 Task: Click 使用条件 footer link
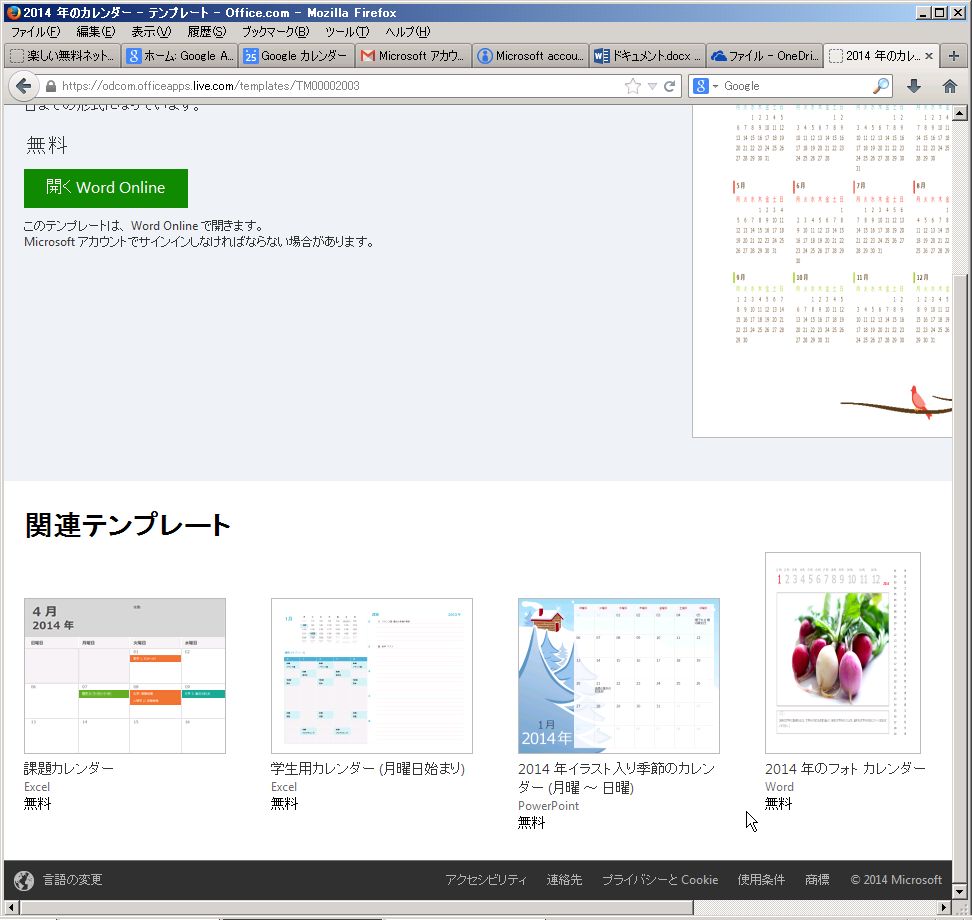click(x=761, y=880)
